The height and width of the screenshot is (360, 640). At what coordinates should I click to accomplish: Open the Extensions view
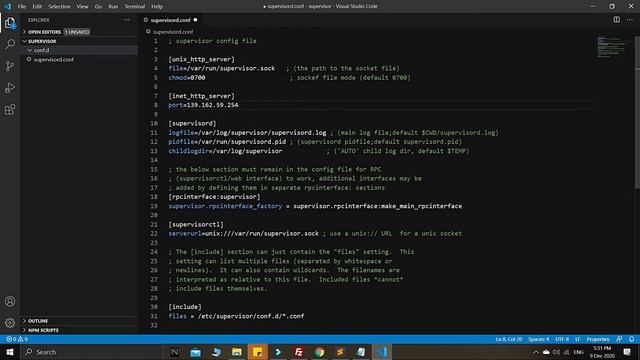(x=10, y=109)
